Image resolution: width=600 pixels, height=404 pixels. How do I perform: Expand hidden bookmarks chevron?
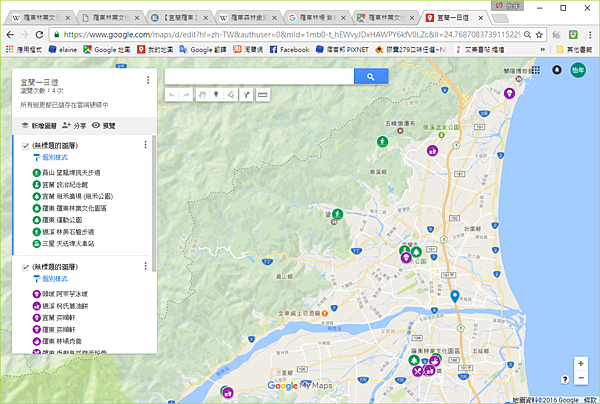click(x=543, y=49)
